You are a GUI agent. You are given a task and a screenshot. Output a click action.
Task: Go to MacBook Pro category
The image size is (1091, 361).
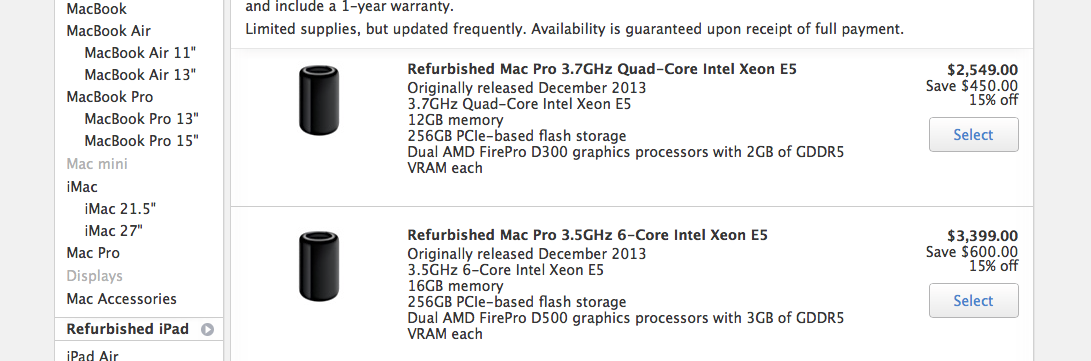click(x=110, y=97)
